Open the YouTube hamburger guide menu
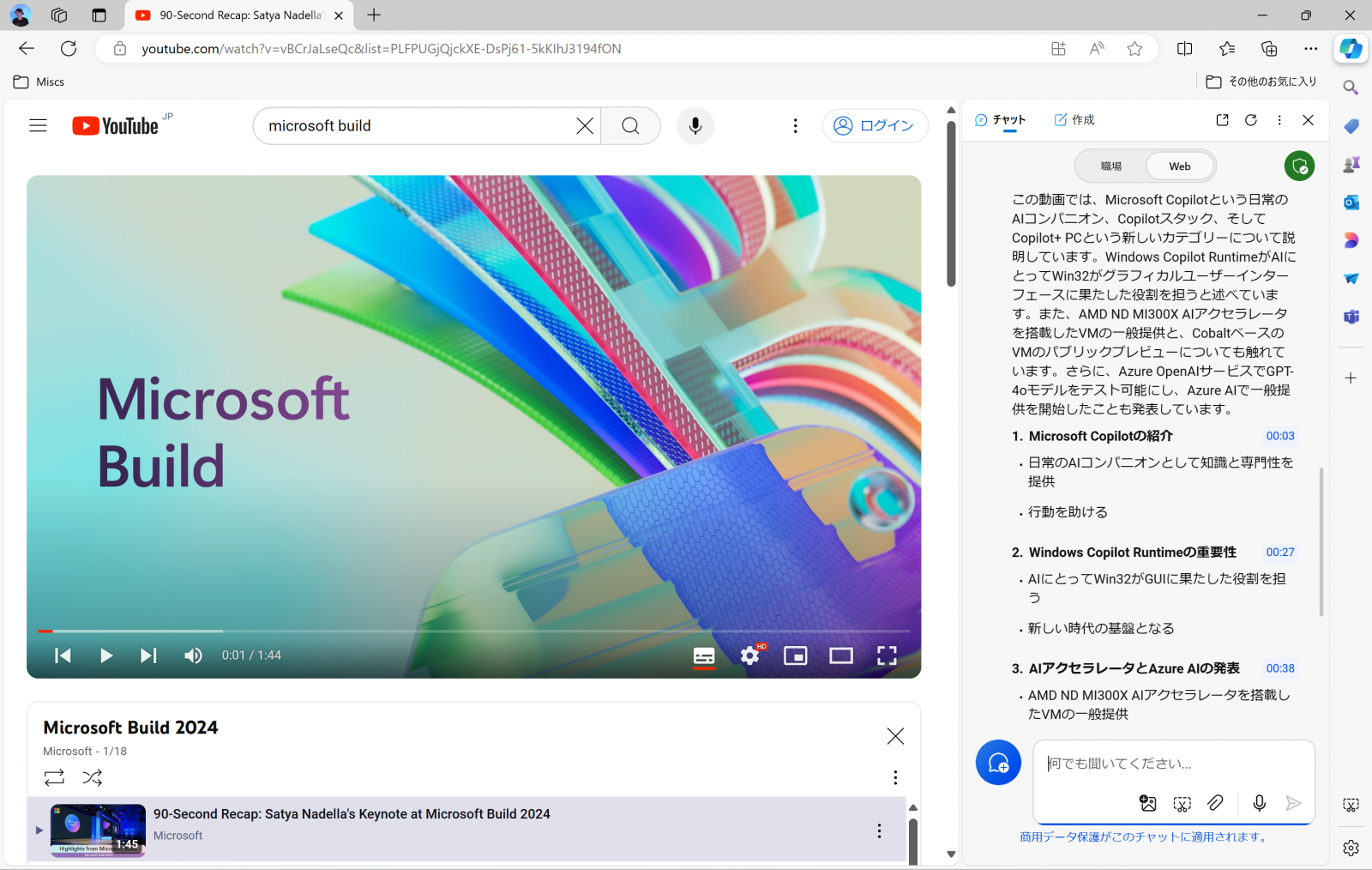 [x=38, y=126]
